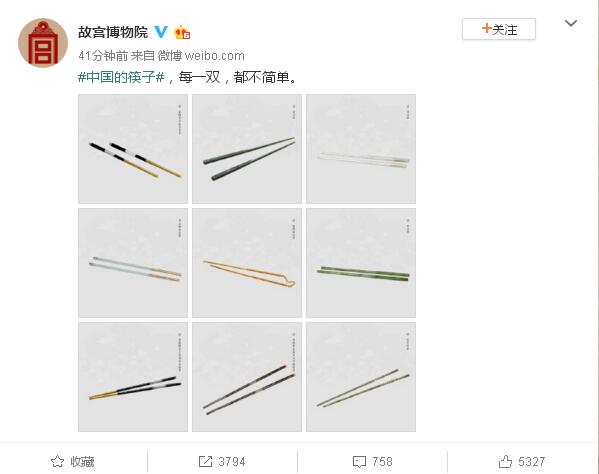Screen dimensions: 599x474
Task: Click the blue verified V badge
Action: point(161,32)
